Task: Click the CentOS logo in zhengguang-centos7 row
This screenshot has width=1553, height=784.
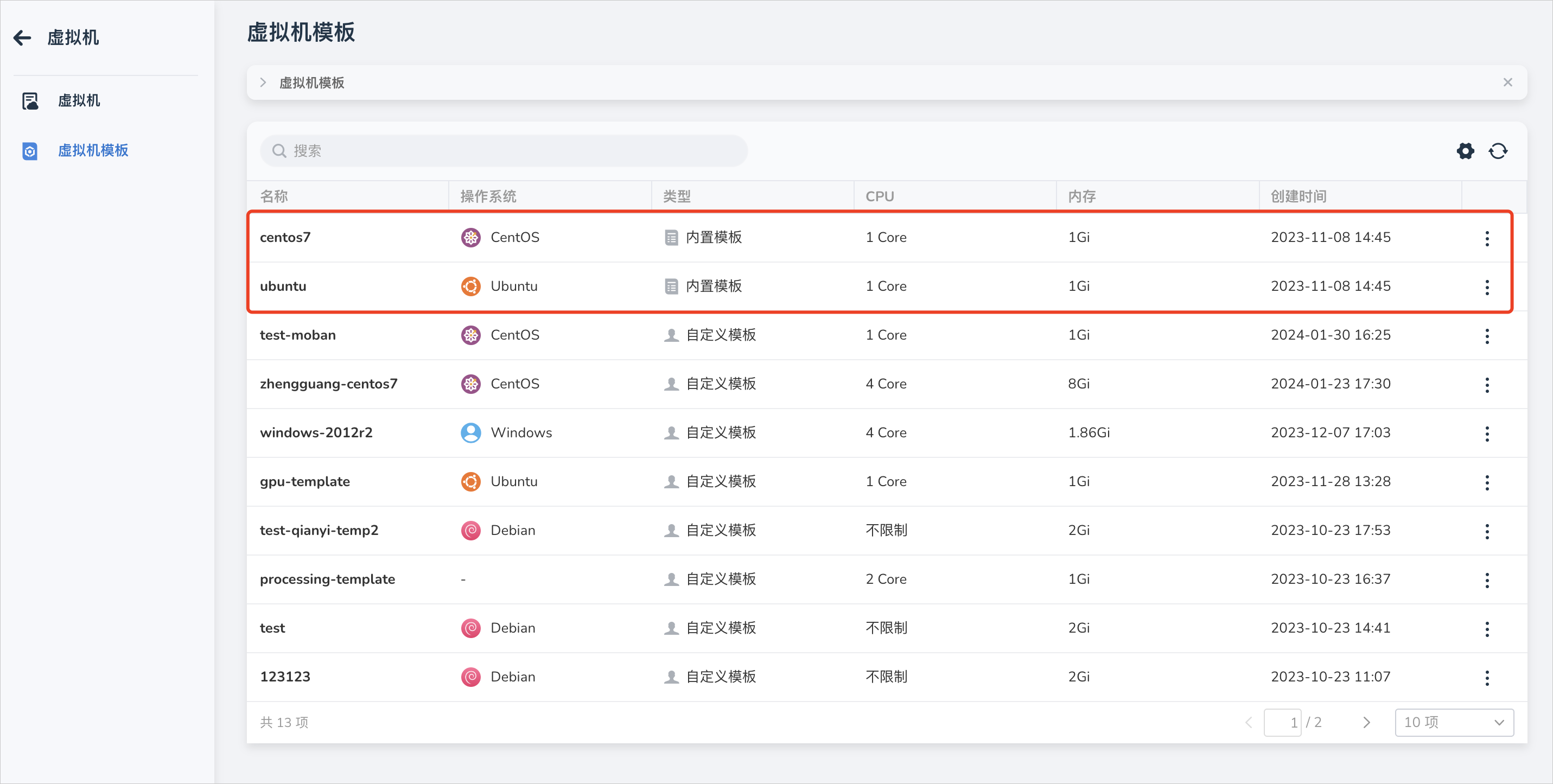Action: point(471,384)
